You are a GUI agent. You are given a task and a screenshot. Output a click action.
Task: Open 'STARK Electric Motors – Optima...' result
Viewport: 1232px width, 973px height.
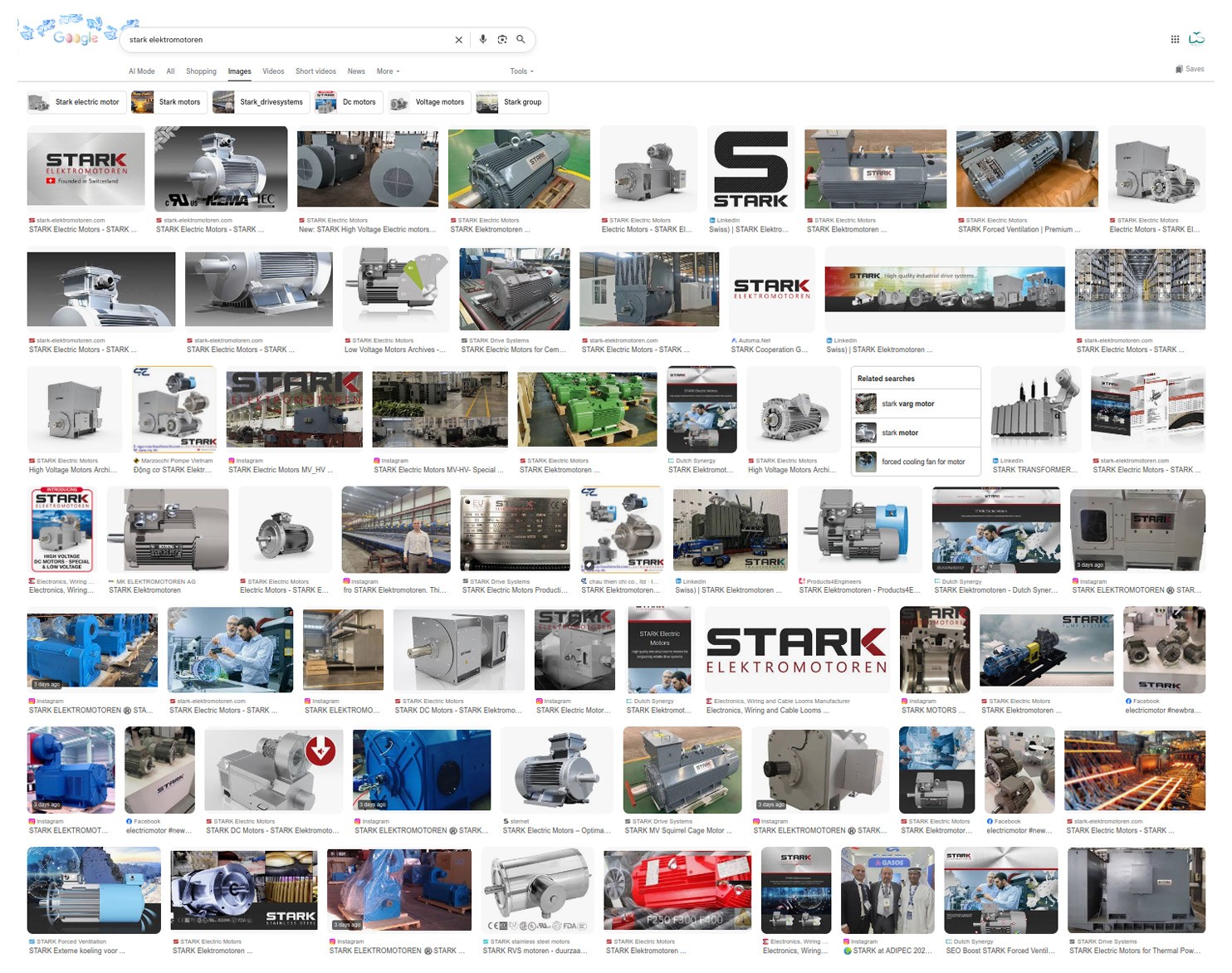pyautogui.click(x=555, y=831)
